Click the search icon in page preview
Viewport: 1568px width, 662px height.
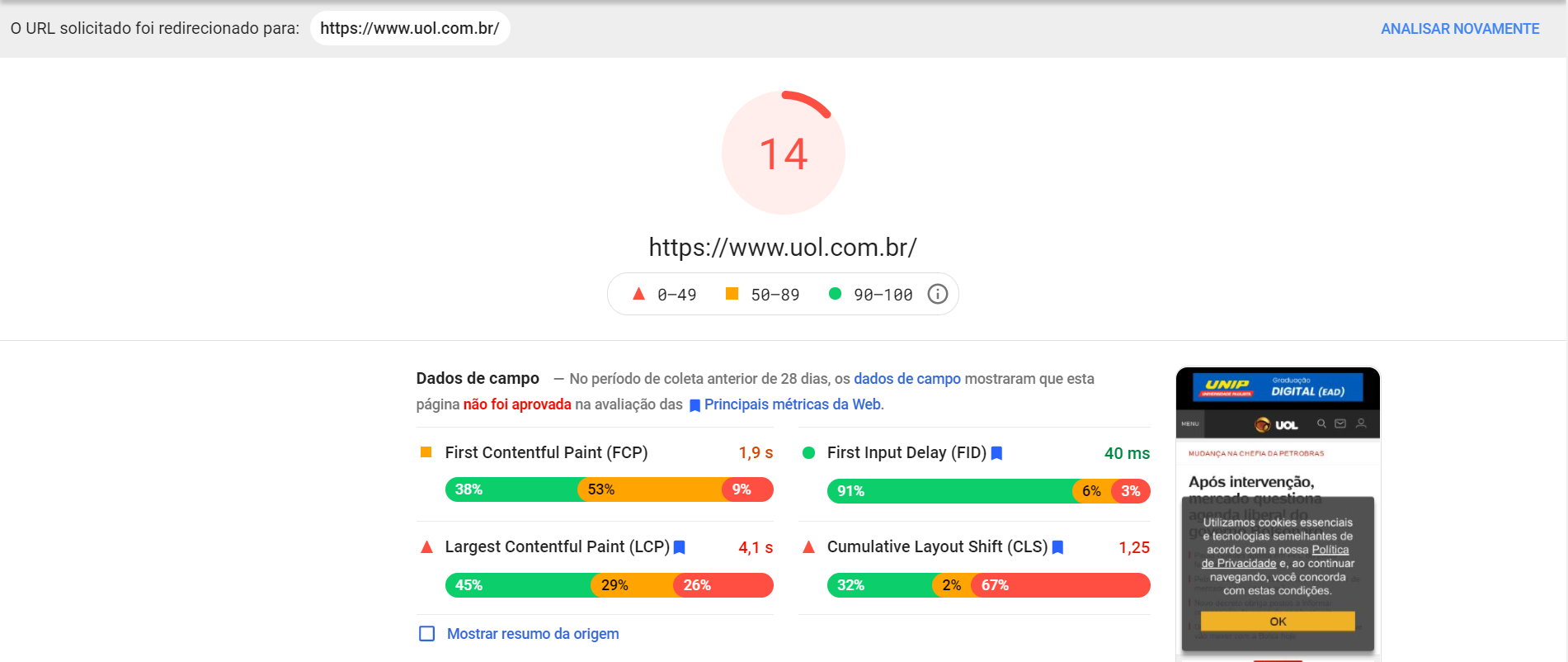pos(1321,423)
